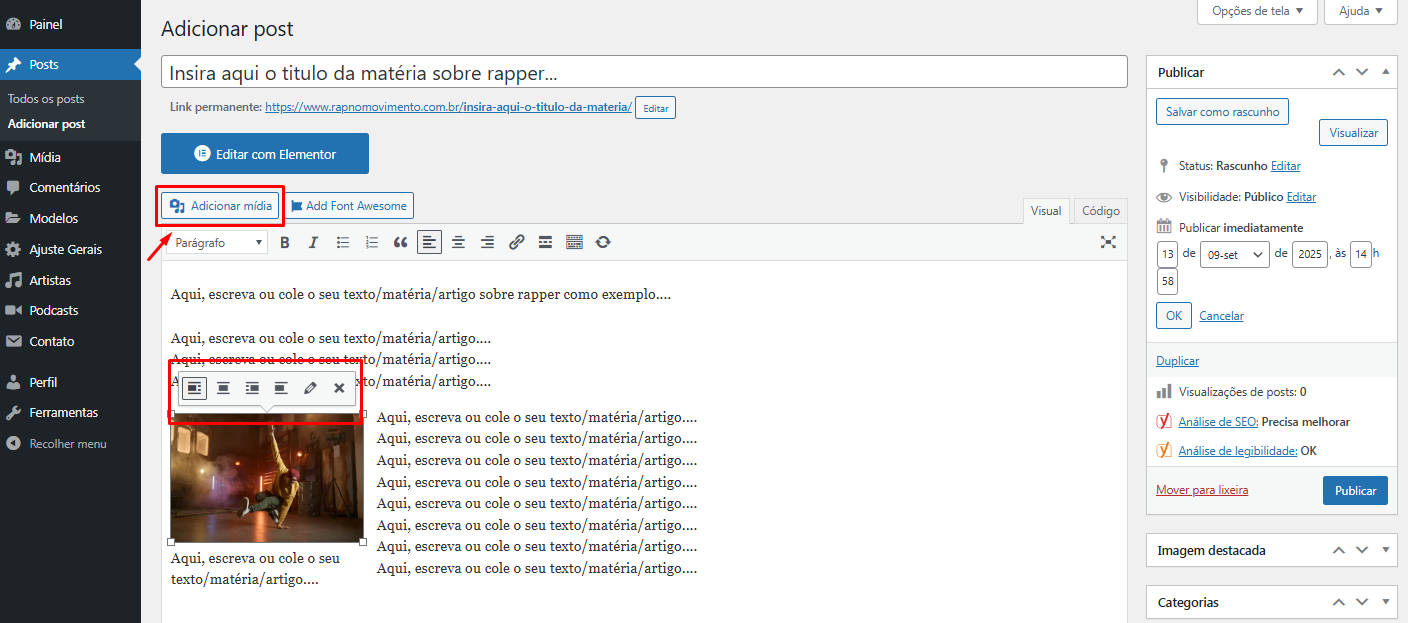This screenshot has width=1408, height=623.
Task: Switch to the Código editor tab
Action: pyautogui.click(x=1101, y=211)
